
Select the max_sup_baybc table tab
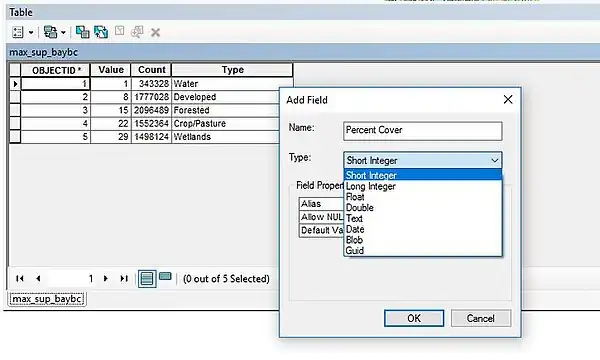[x=47, y=299]
